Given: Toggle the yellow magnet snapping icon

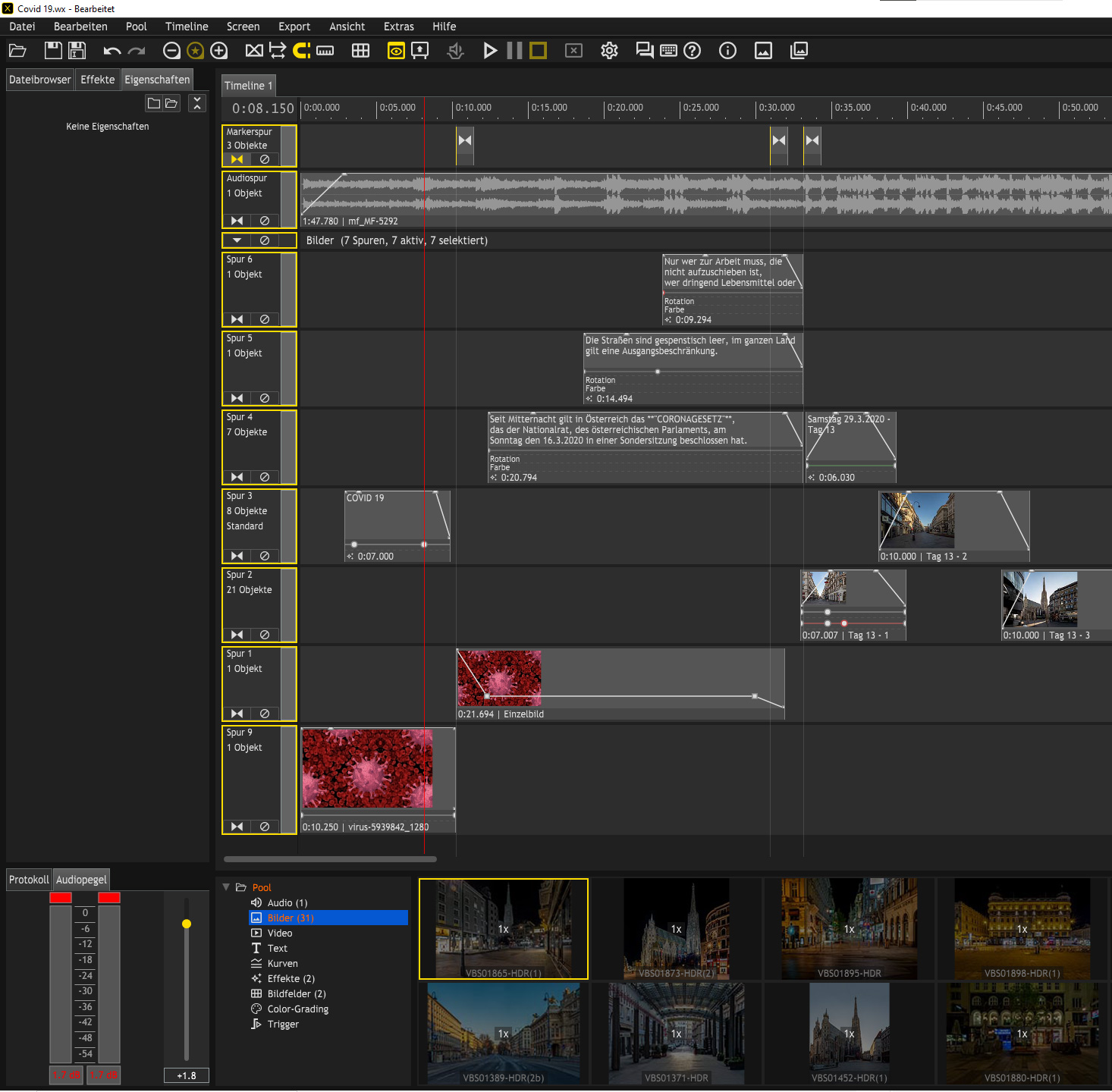Looking at the screenshot, I should [x=302, y=51].
